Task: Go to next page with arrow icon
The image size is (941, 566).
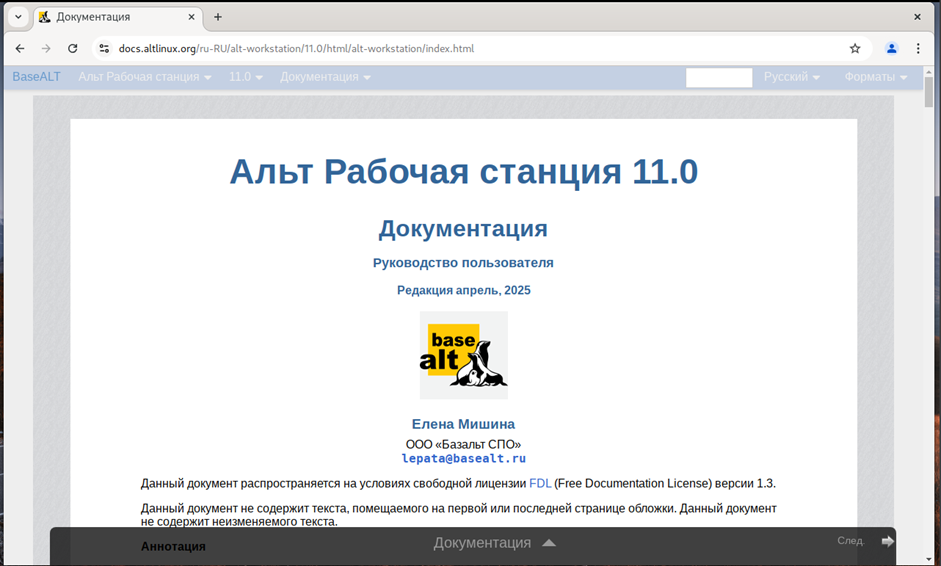Action: [x=887, y=541]
